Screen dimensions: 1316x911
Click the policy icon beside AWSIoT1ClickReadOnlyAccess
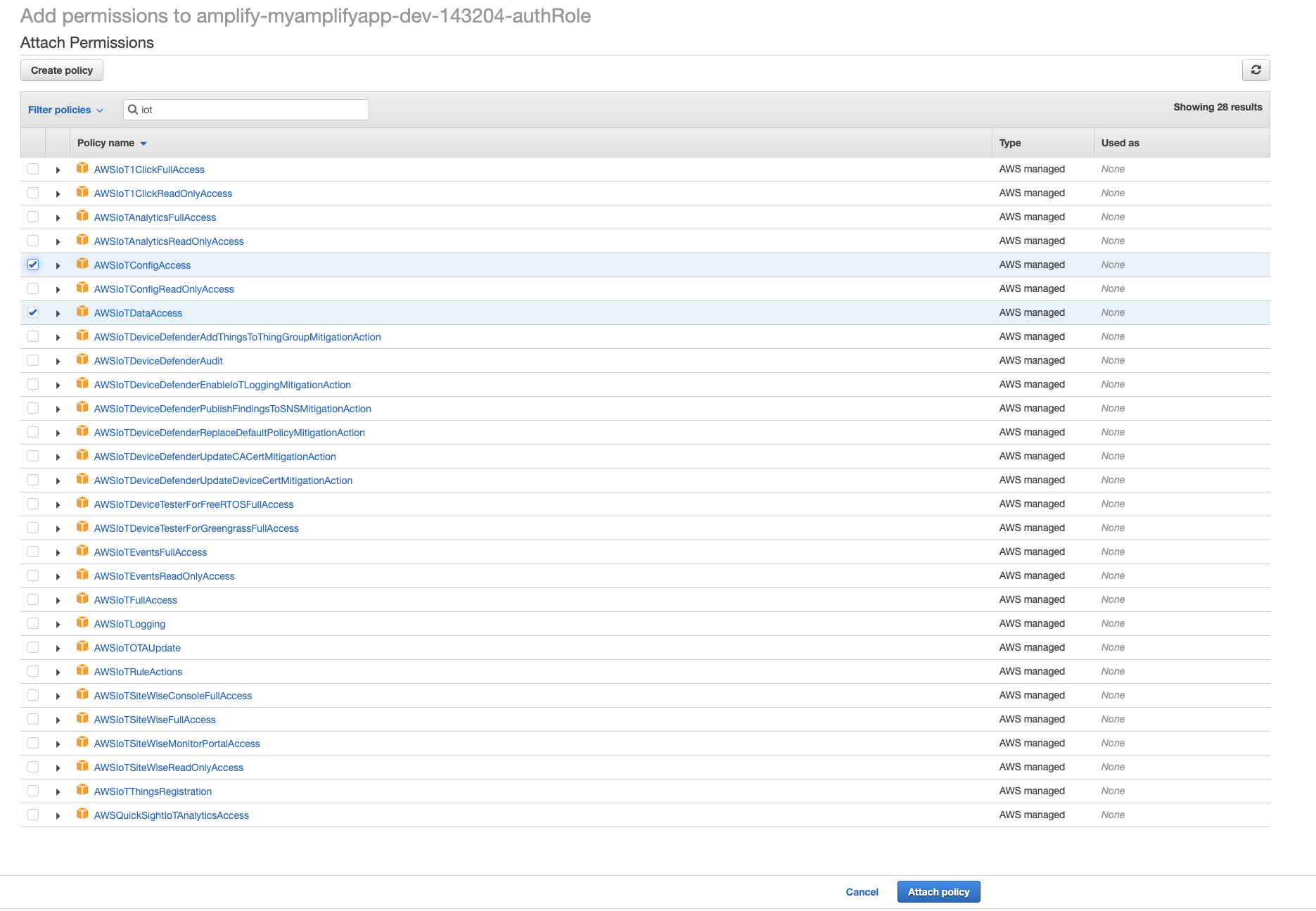(x=82, y=192)
